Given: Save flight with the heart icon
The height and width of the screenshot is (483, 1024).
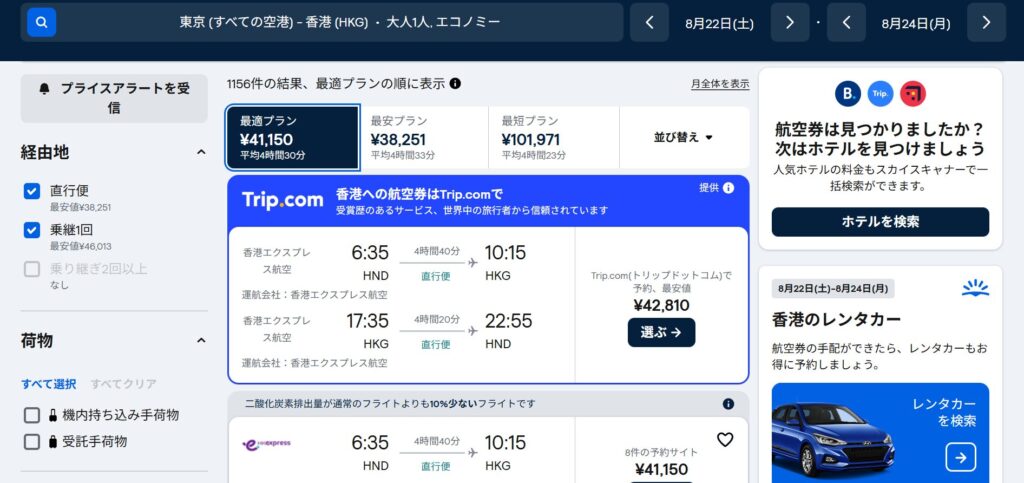Looking at the screenshot, I should pyautogui.click(x=725, y=439).
